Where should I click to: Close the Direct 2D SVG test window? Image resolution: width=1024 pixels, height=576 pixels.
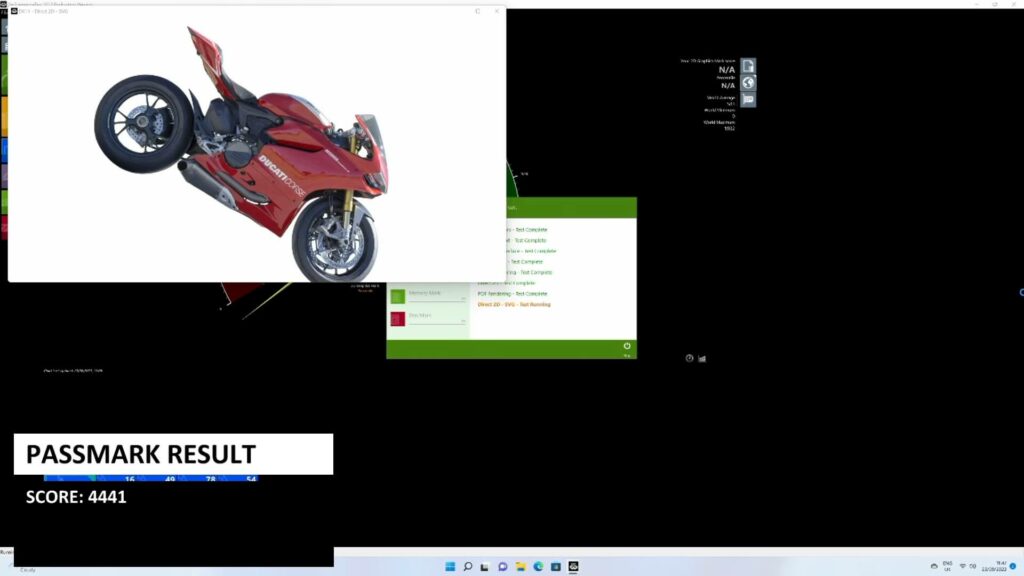point(496,11)
